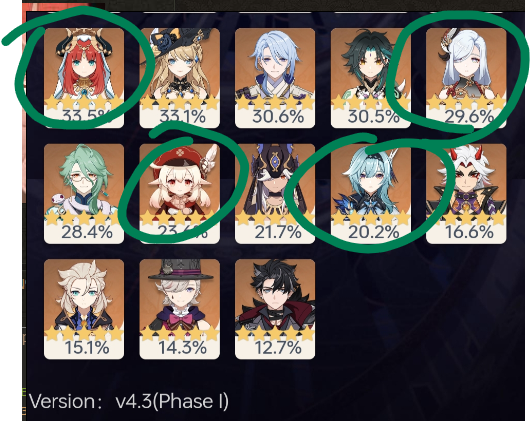This screenshot has width=530, height=421.
Task: Click the black-haired character card at 12.7%
Action: click(x=275, y=309)
